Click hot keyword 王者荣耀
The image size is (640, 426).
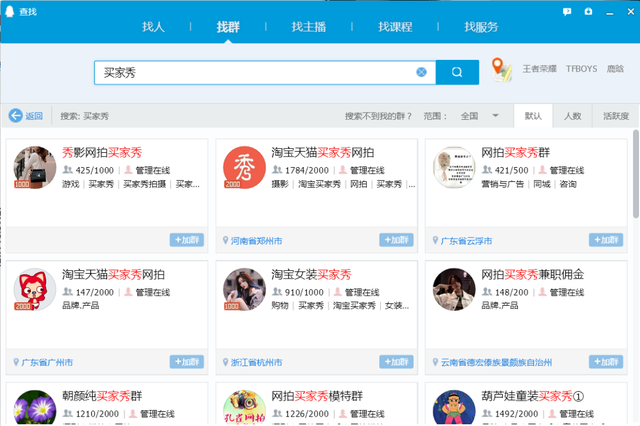pos(540,69)
